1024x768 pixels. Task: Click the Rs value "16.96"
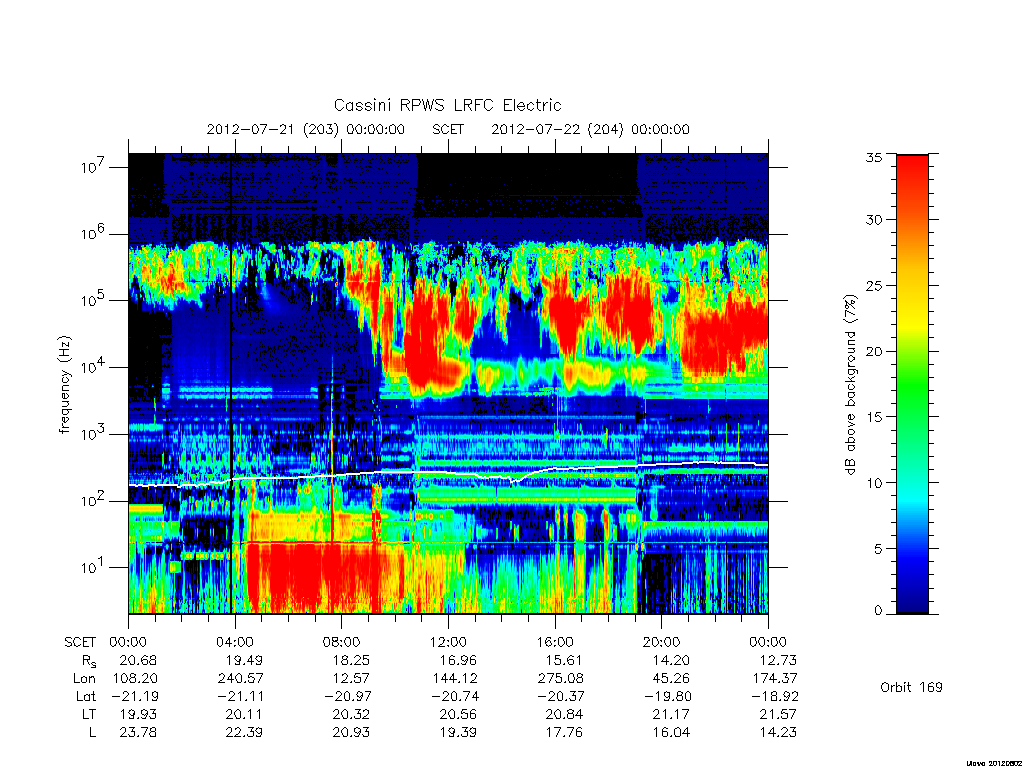click(457, 660)
